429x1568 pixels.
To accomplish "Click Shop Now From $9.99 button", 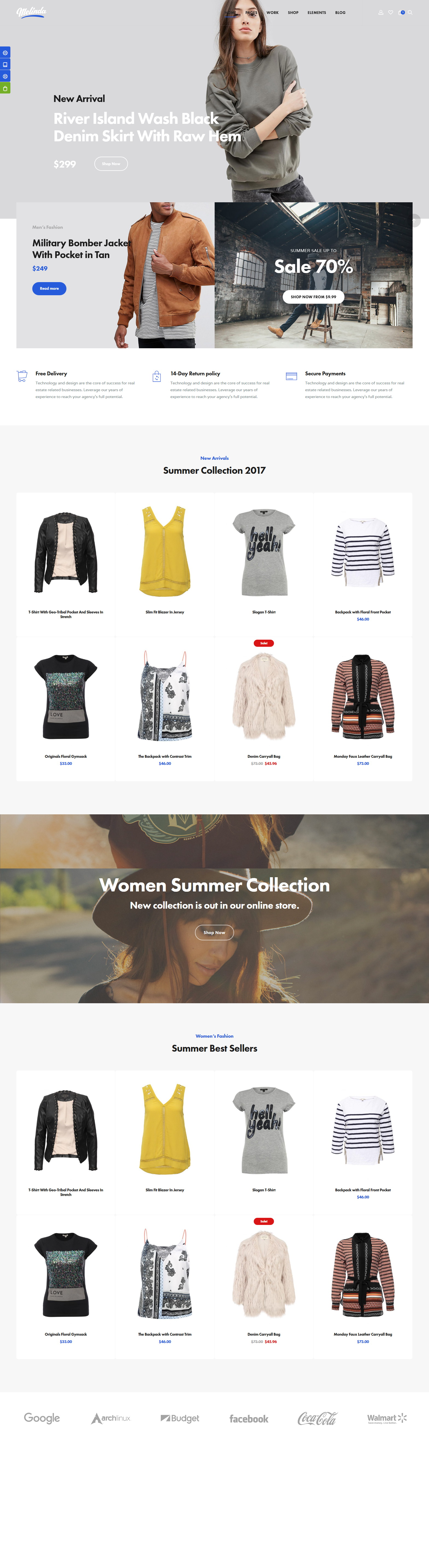I will [313, 296].
